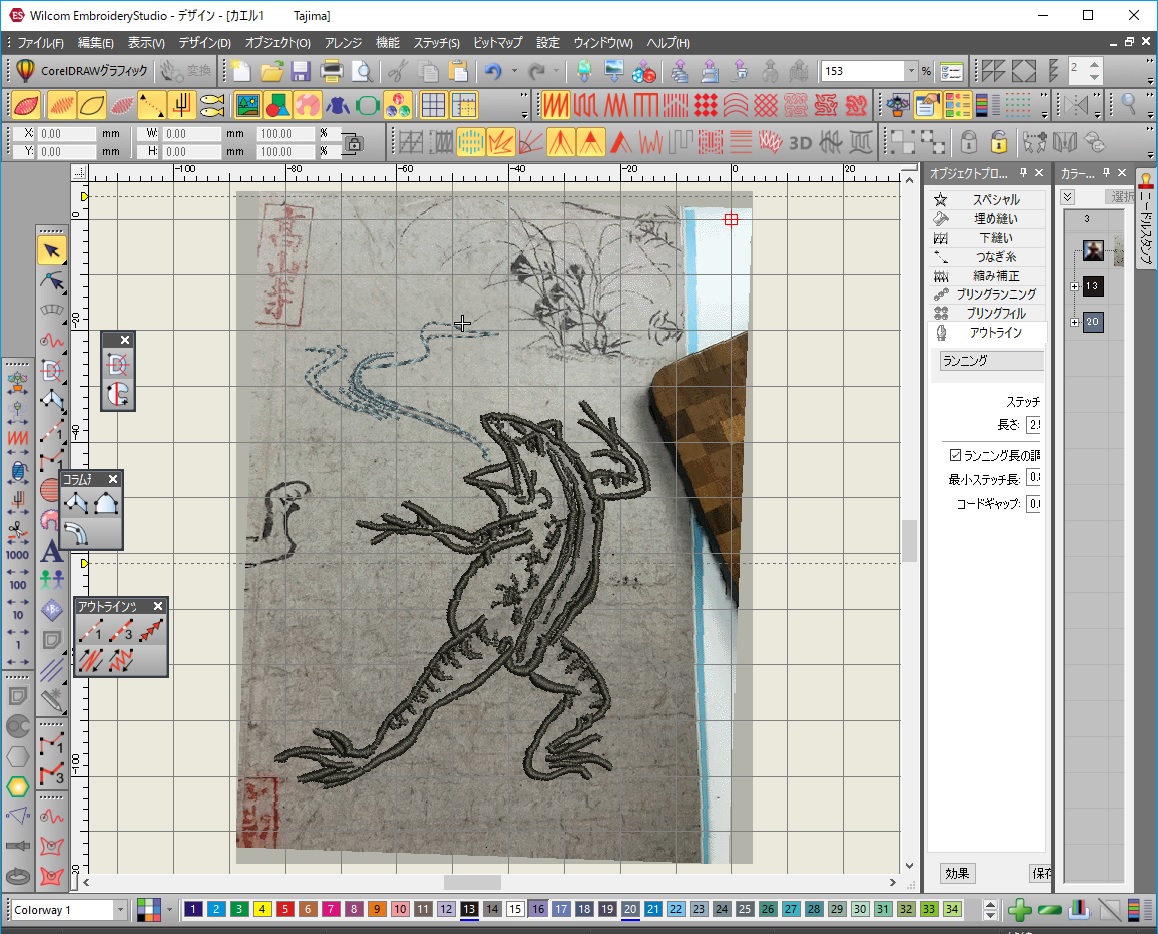The height and width of the screenshot is (934, 1158).
Task: Select palette color 5 red swatch
Action: (285, 909)
